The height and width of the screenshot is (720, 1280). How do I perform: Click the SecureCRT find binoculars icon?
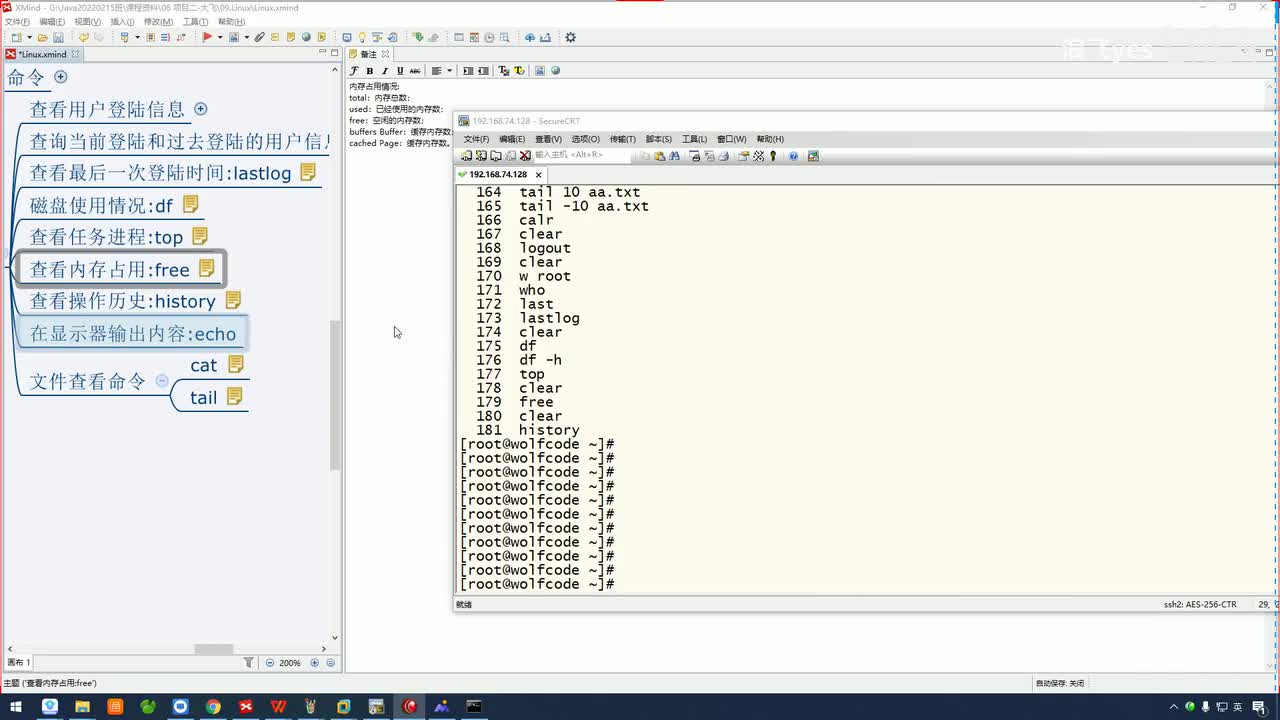(674, 156)
